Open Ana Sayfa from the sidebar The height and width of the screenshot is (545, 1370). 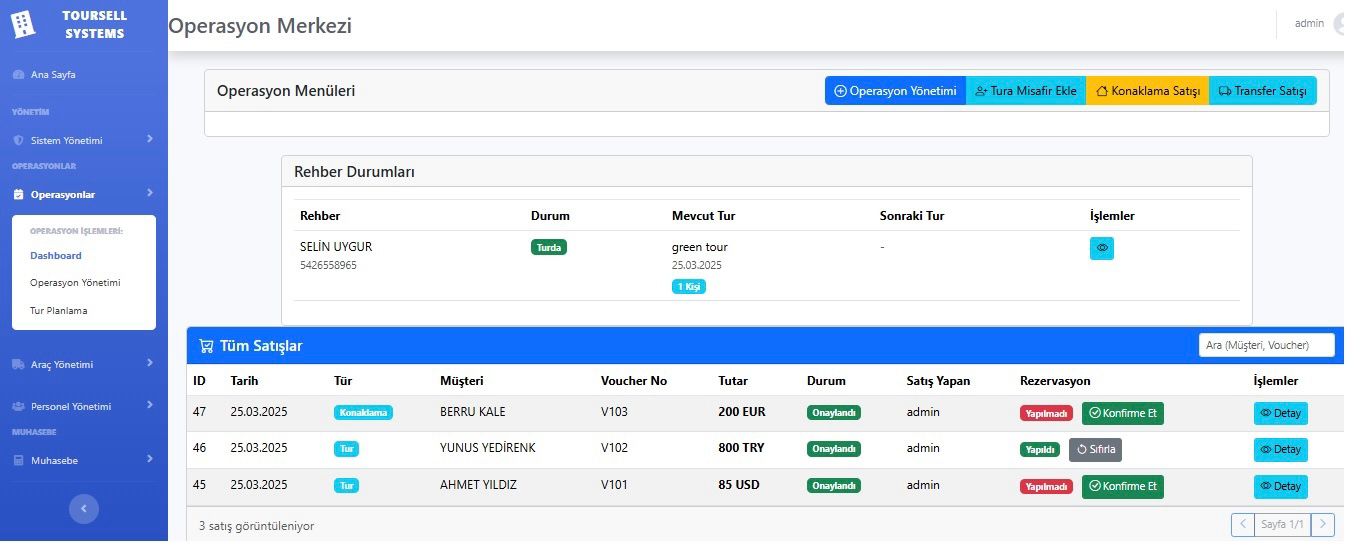[52, 75]
